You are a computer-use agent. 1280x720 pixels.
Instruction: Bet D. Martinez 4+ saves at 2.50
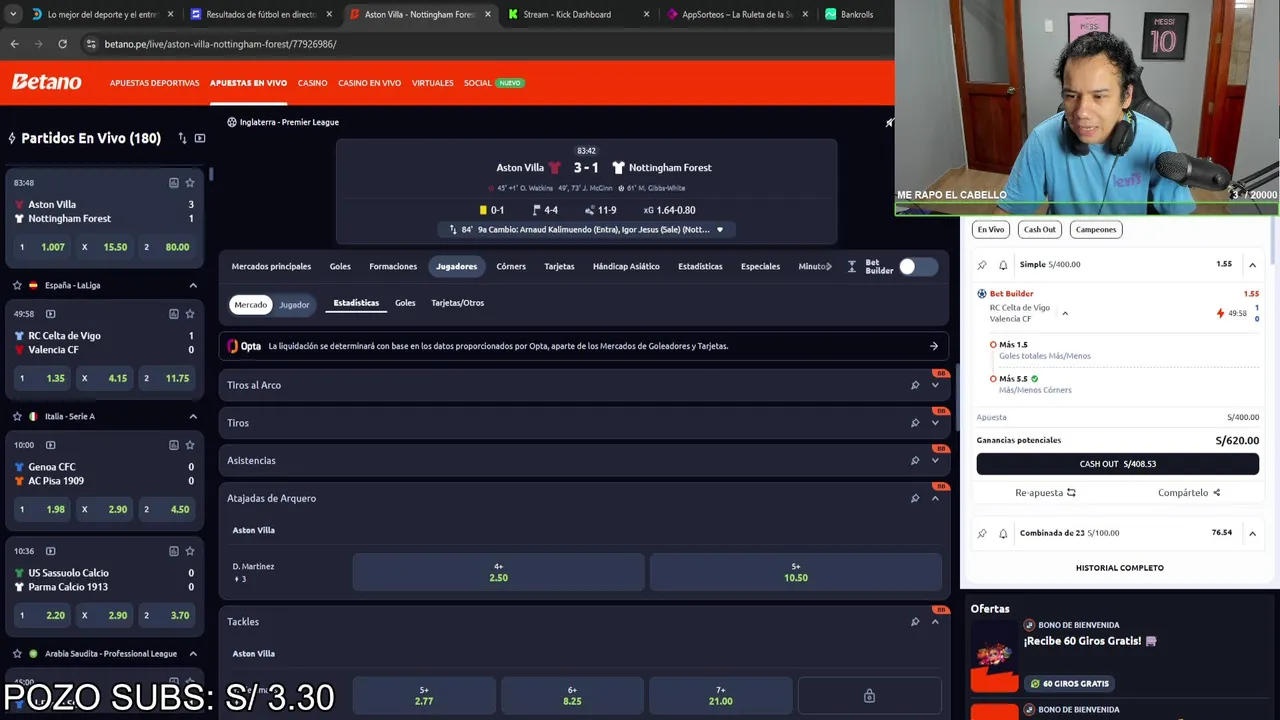coord(498,572)
